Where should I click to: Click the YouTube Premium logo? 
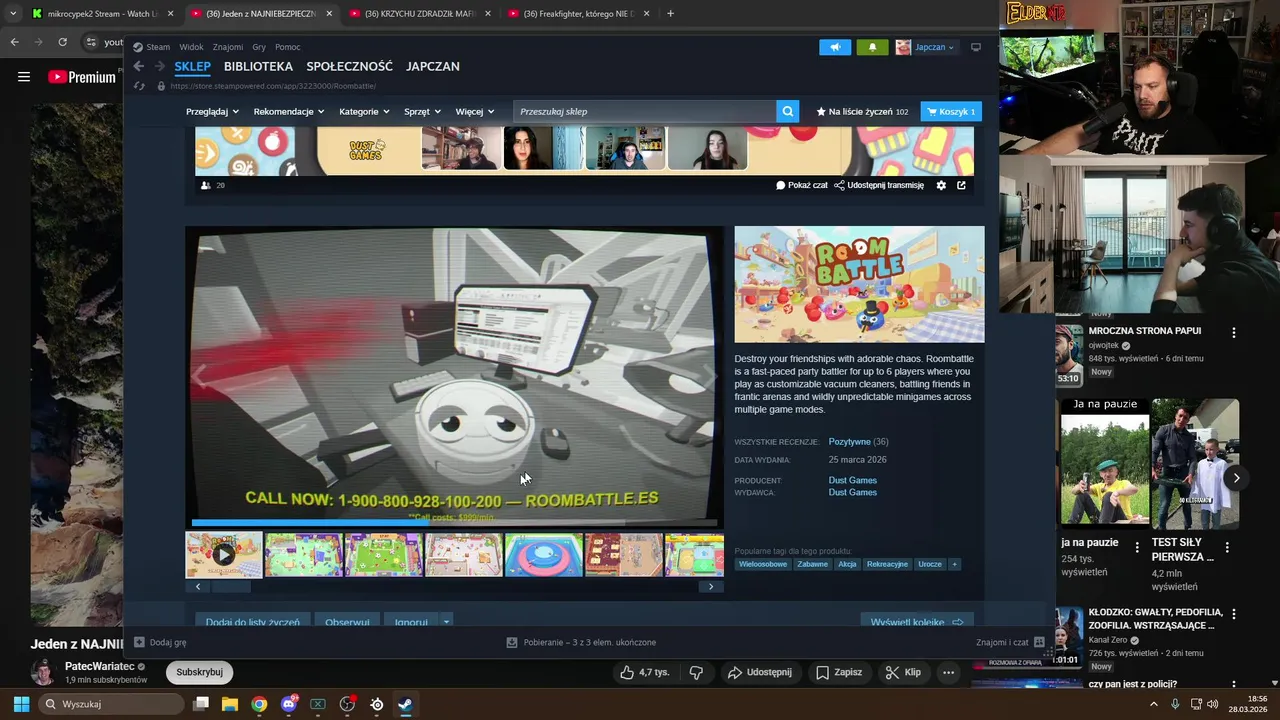pos(82,77)
